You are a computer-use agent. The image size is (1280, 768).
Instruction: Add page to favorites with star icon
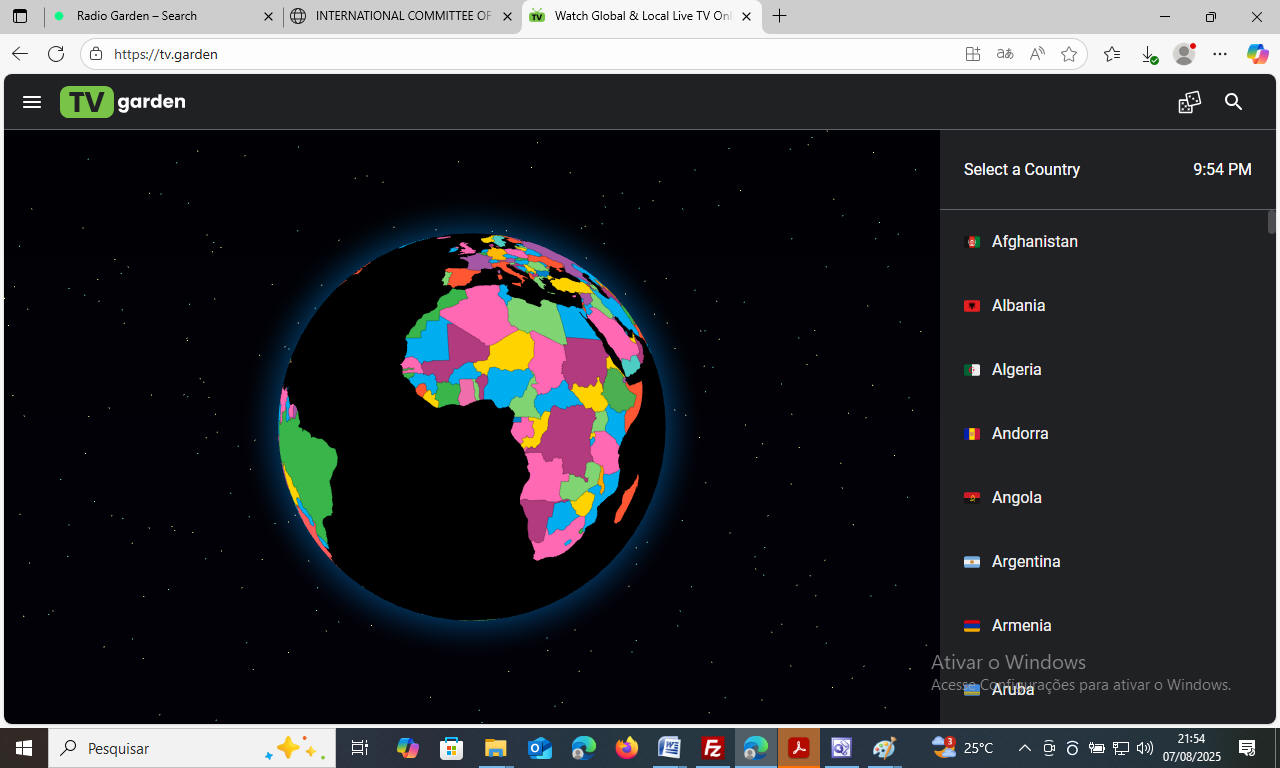(x=1069, y=54)
